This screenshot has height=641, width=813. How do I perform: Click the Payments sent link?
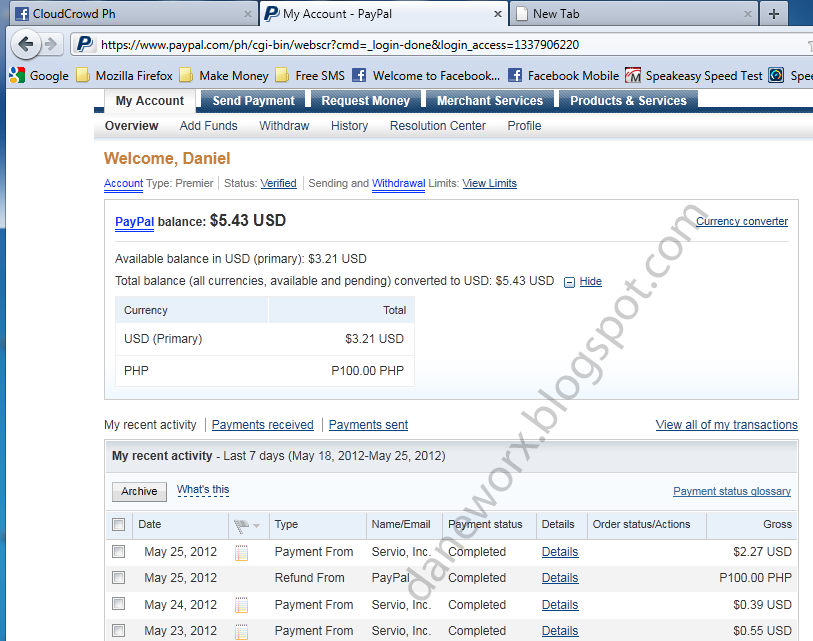click(x=368, y=425)
